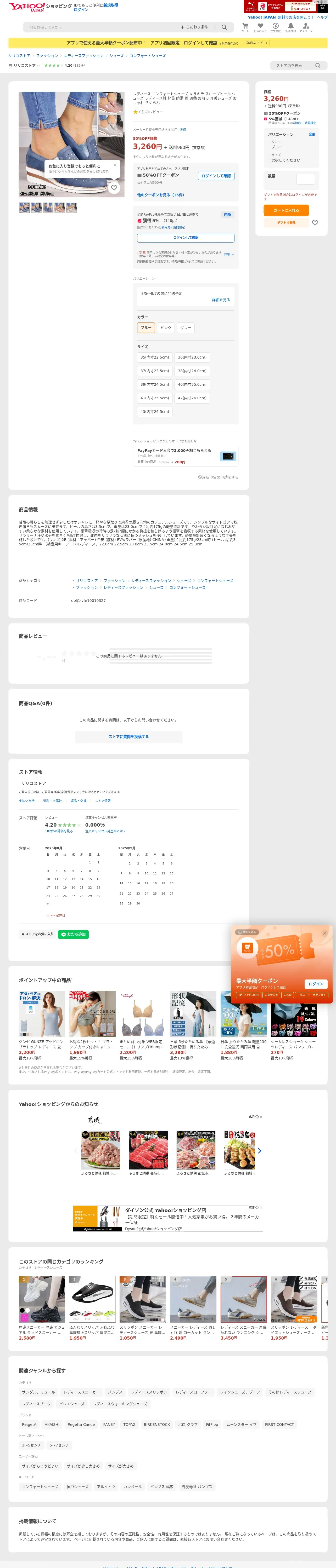Open notifications bell icon in header
The width and height of the screenshot is (336, 1568).
point(291,26)
